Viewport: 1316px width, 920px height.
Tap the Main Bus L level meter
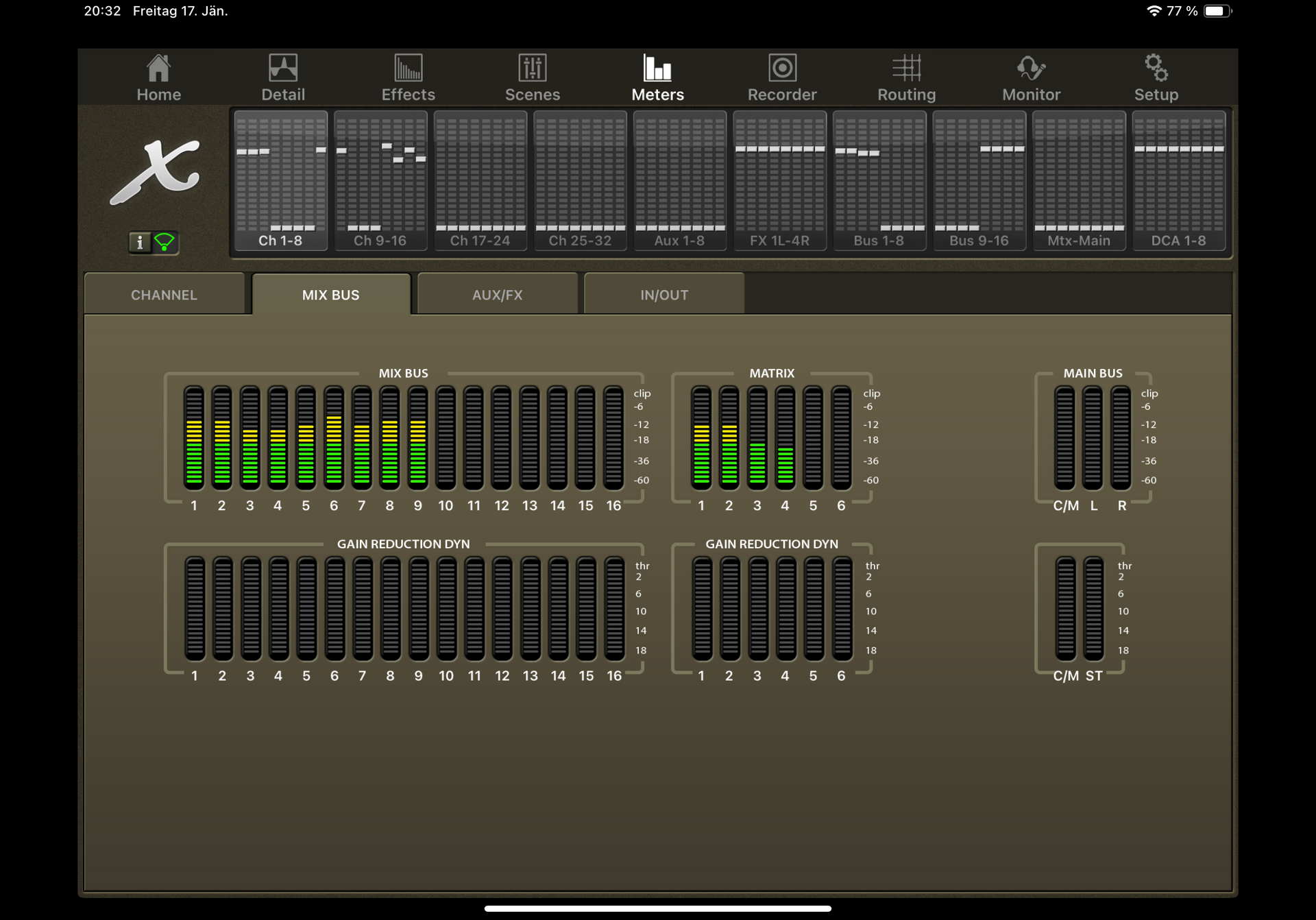point(1093,437)
